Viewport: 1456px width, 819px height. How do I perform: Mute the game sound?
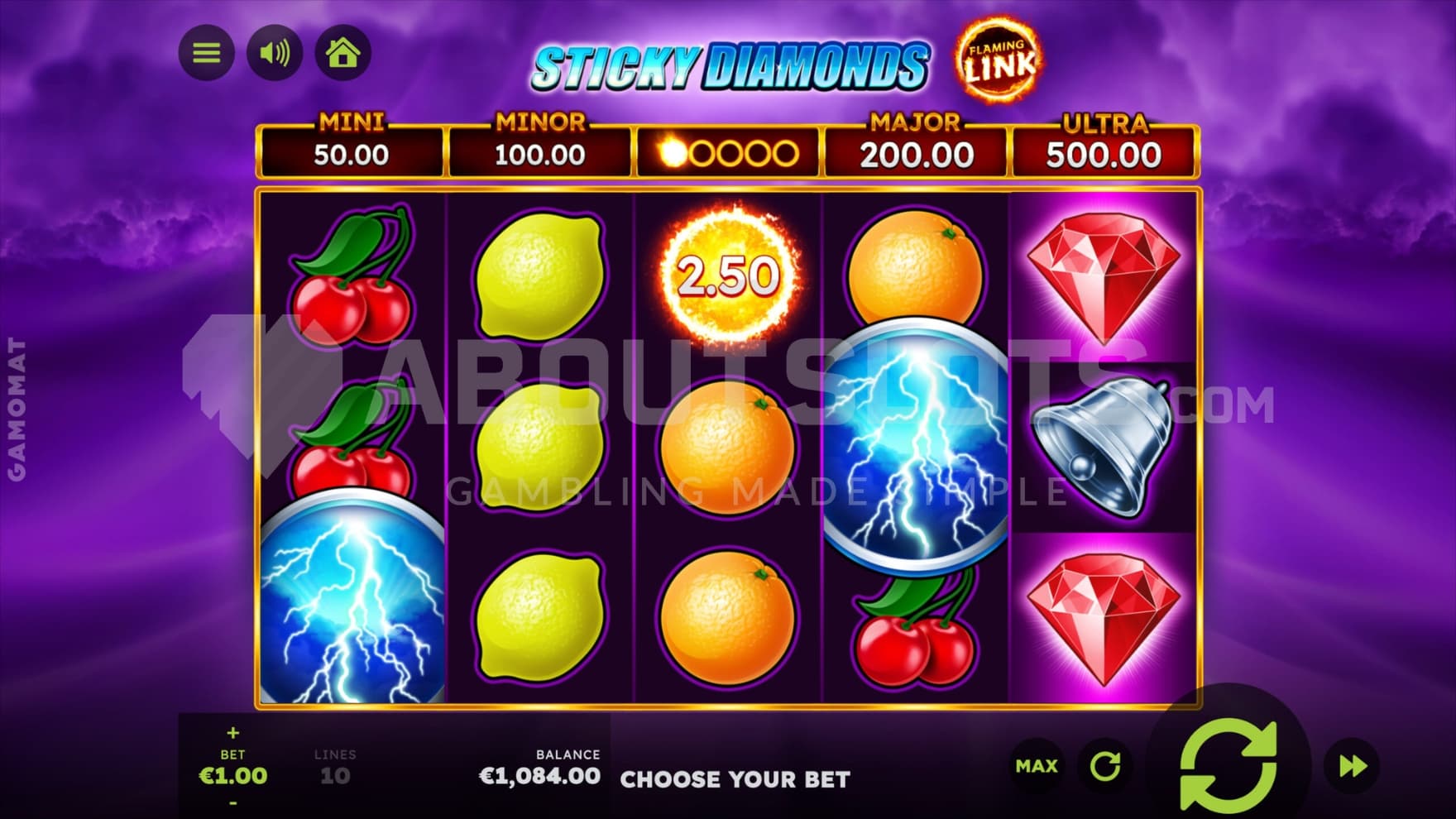275,54
